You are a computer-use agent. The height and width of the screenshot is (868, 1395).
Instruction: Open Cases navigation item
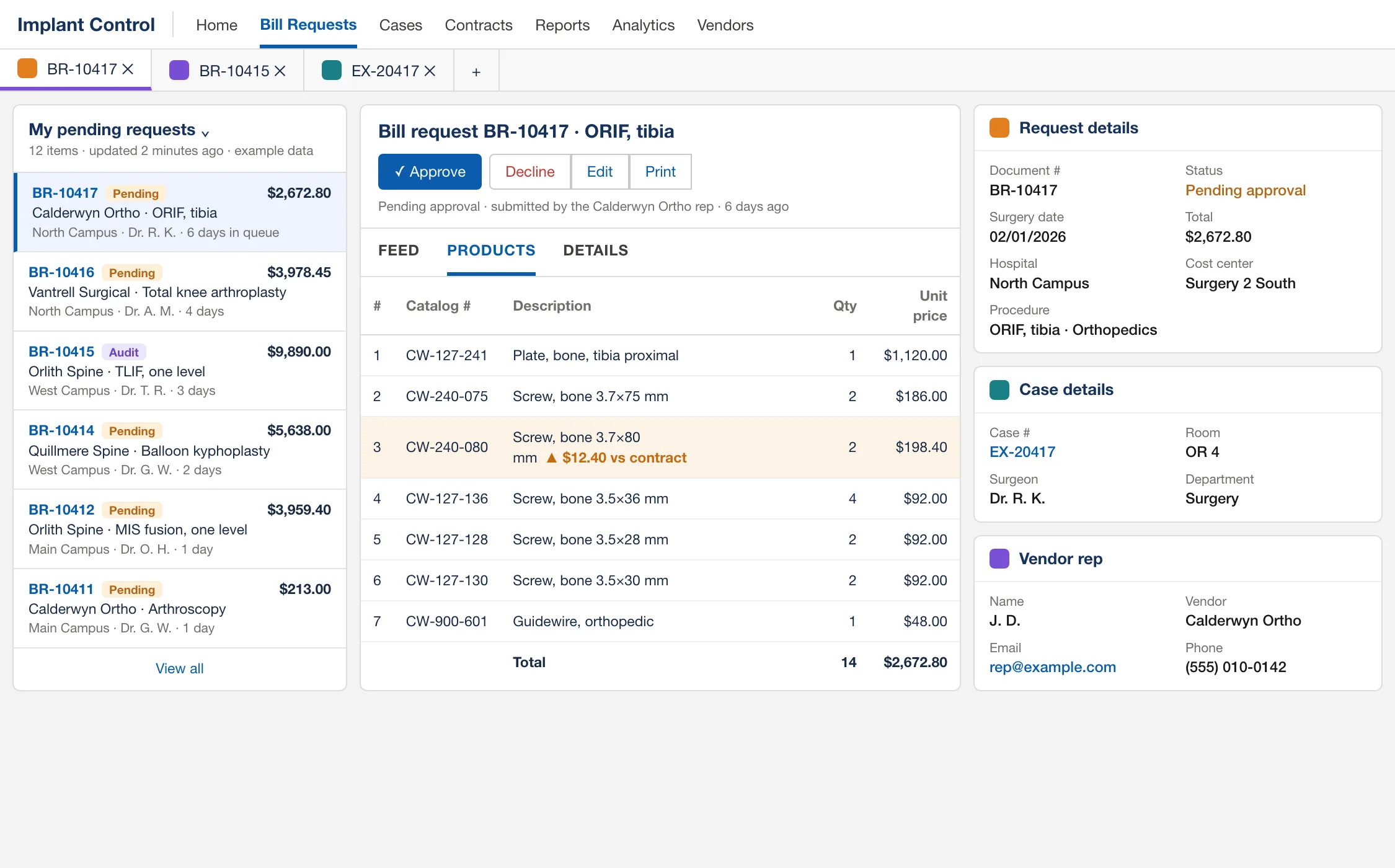[x=401, y=25]
